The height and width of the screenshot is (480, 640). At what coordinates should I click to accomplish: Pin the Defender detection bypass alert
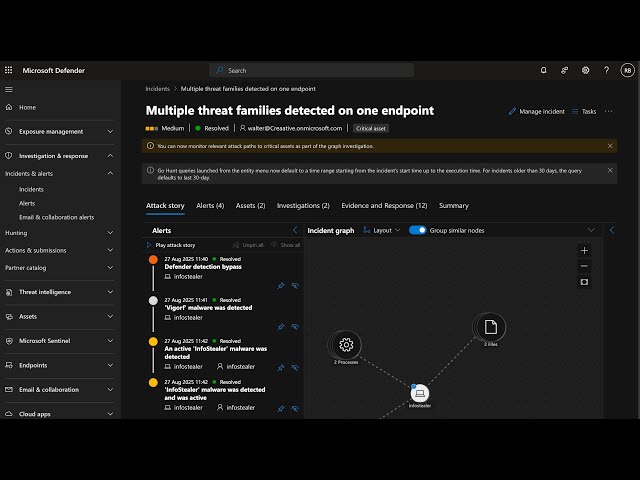click(x=281, y=286)
